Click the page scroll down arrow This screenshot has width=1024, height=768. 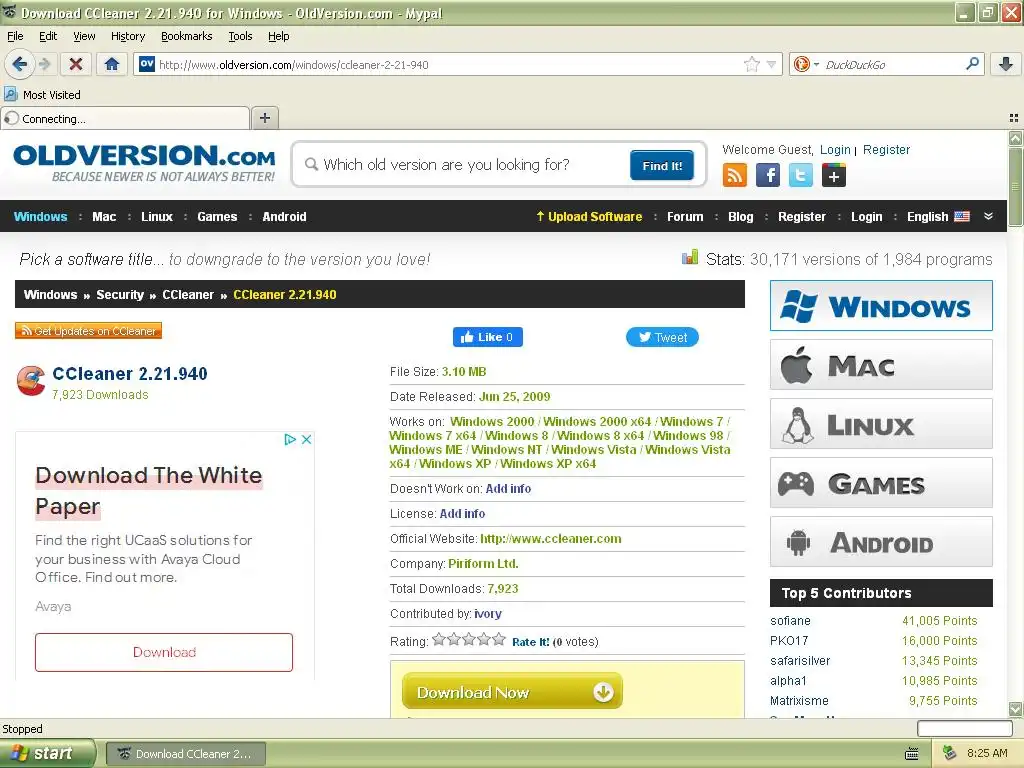1015,709
